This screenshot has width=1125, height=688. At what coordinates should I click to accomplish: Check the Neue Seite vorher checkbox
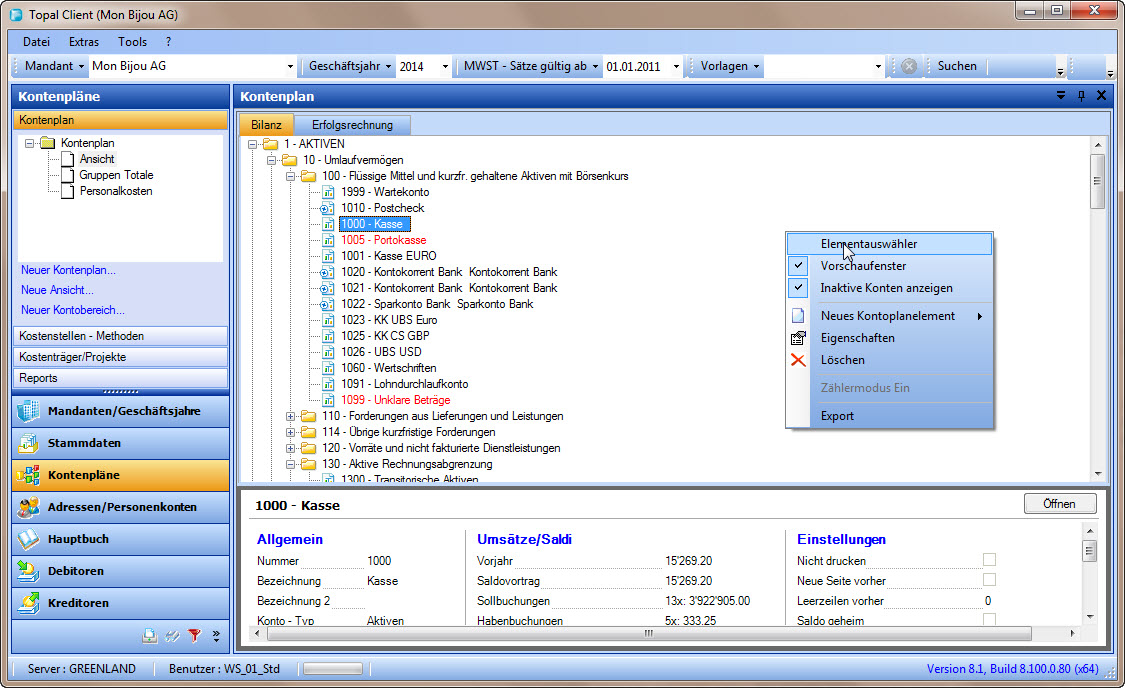[989, 580]
